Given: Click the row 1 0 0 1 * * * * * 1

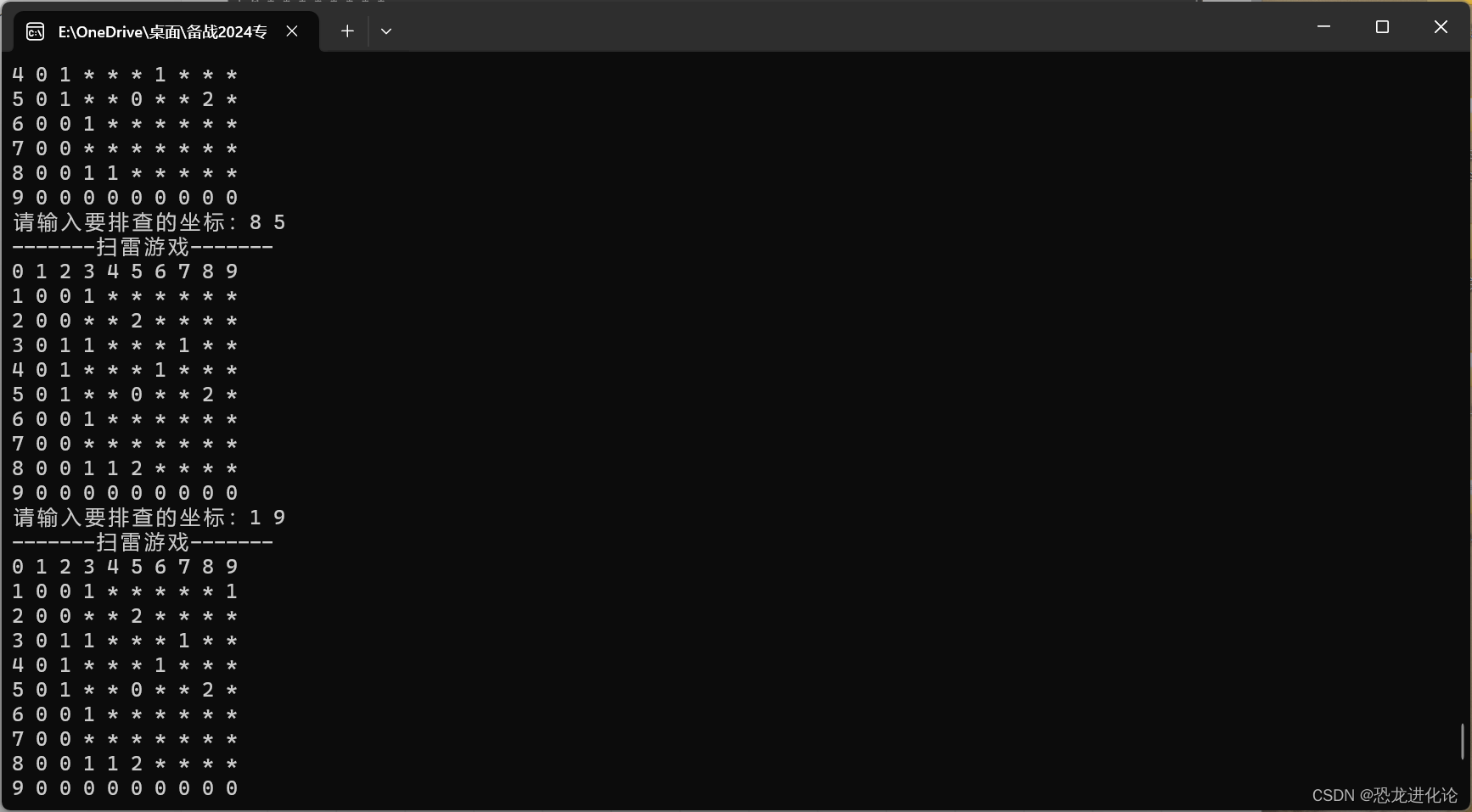Looking at the screenshot, I should click(125, 591).
